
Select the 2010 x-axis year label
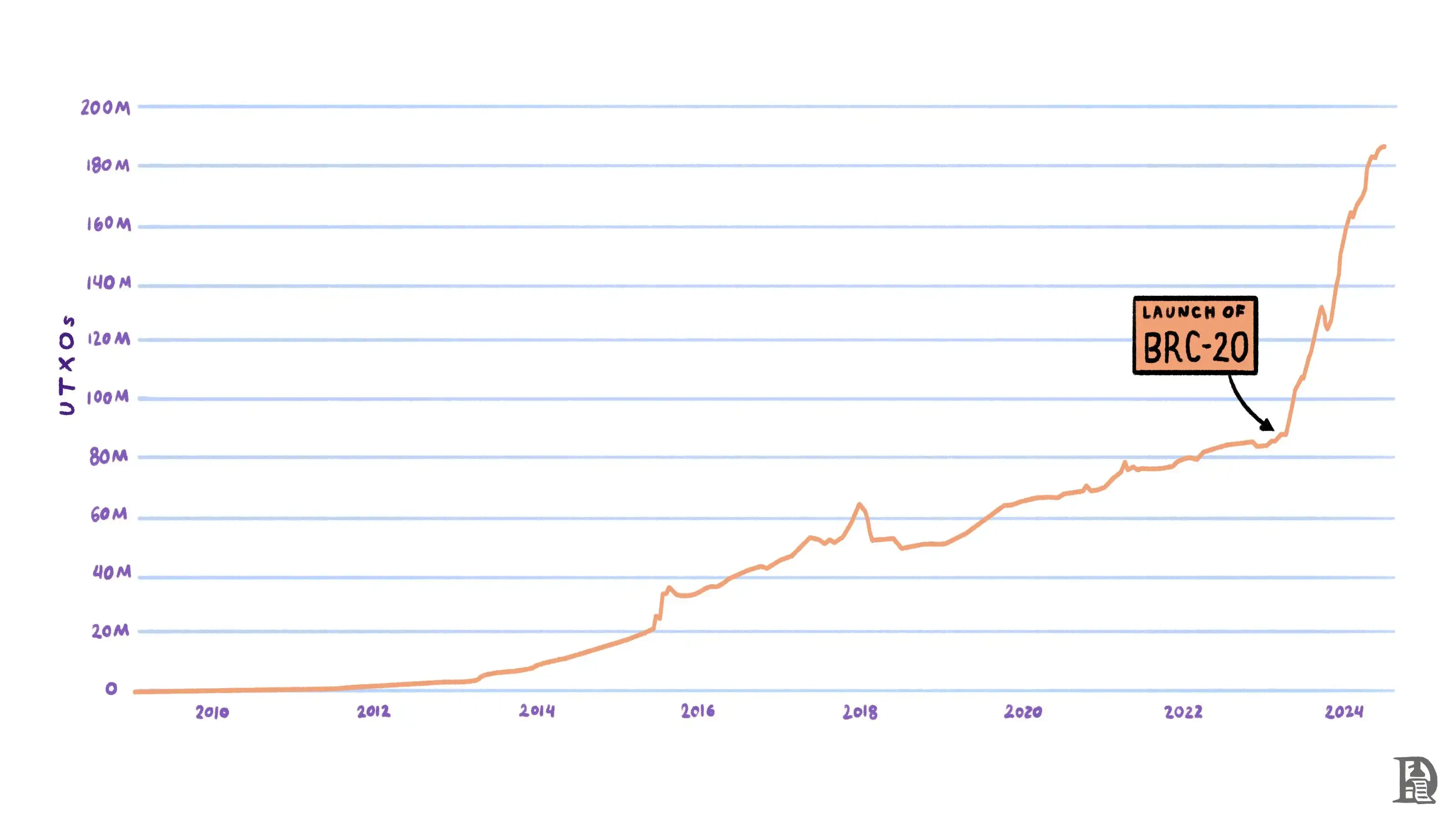(x=212, y=712)
